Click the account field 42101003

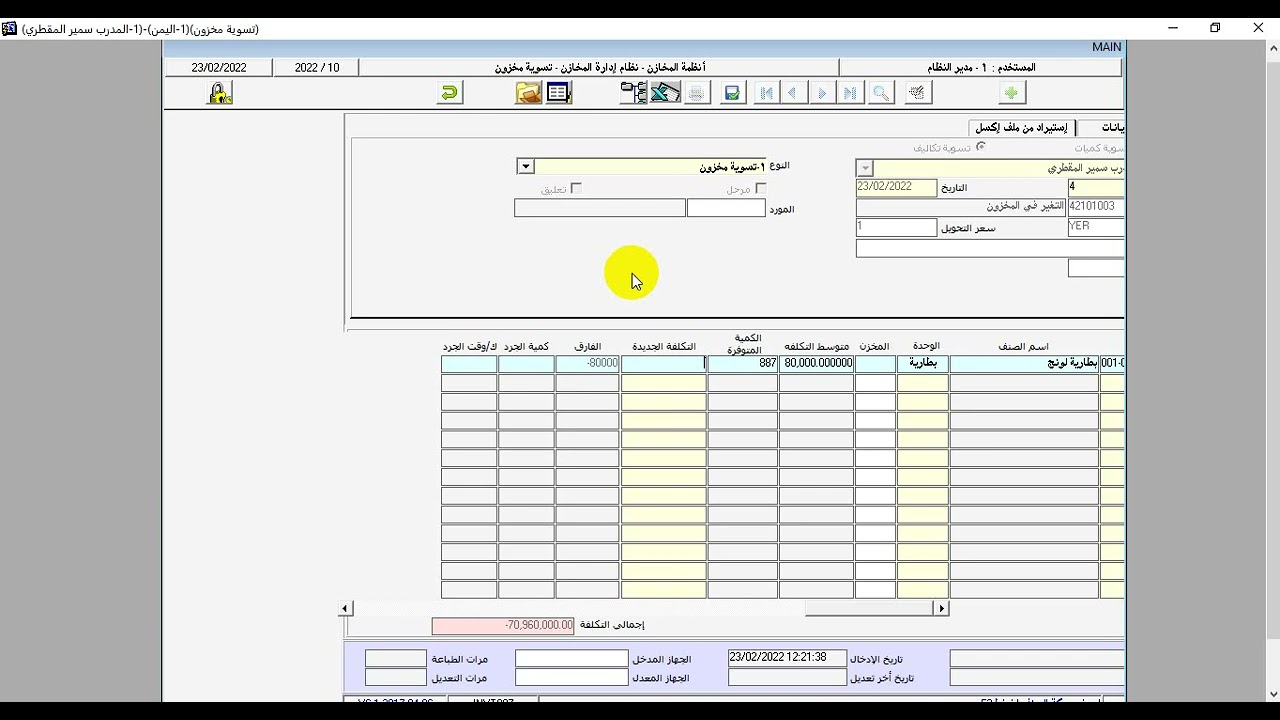[x=1096, y=206]
